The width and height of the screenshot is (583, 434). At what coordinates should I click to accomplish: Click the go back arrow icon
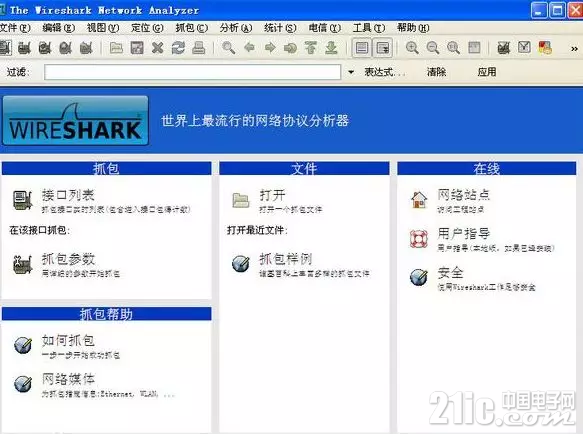click(x=249, y=48)
